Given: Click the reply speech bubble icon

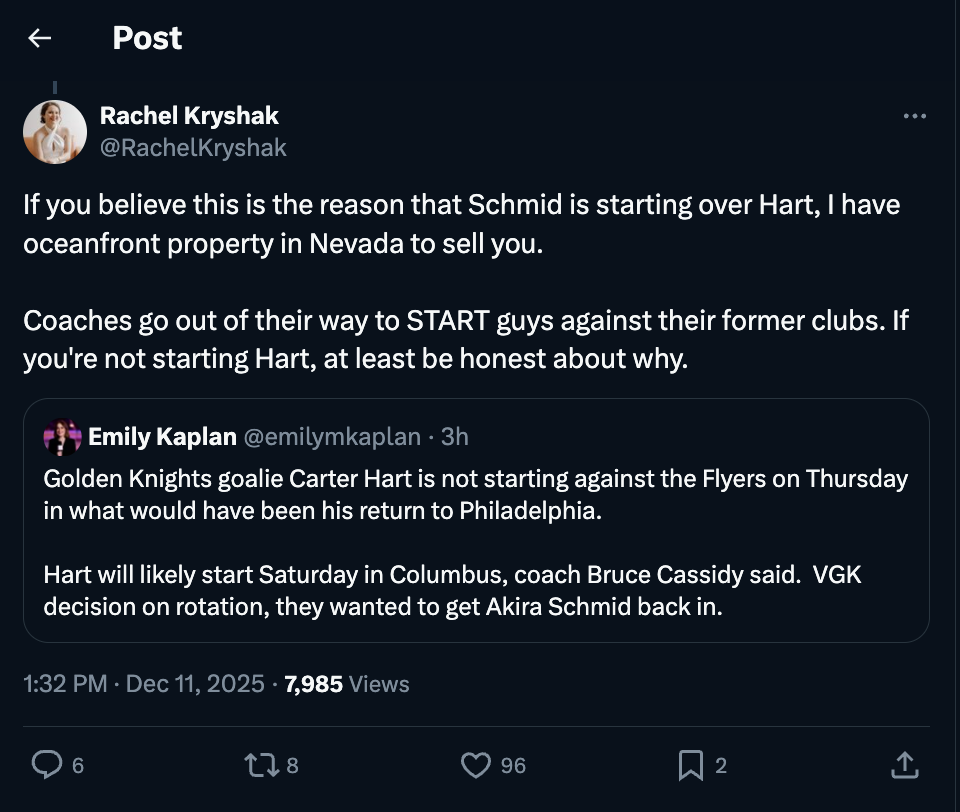Looking at the screenshot, I should click(46, 765).
